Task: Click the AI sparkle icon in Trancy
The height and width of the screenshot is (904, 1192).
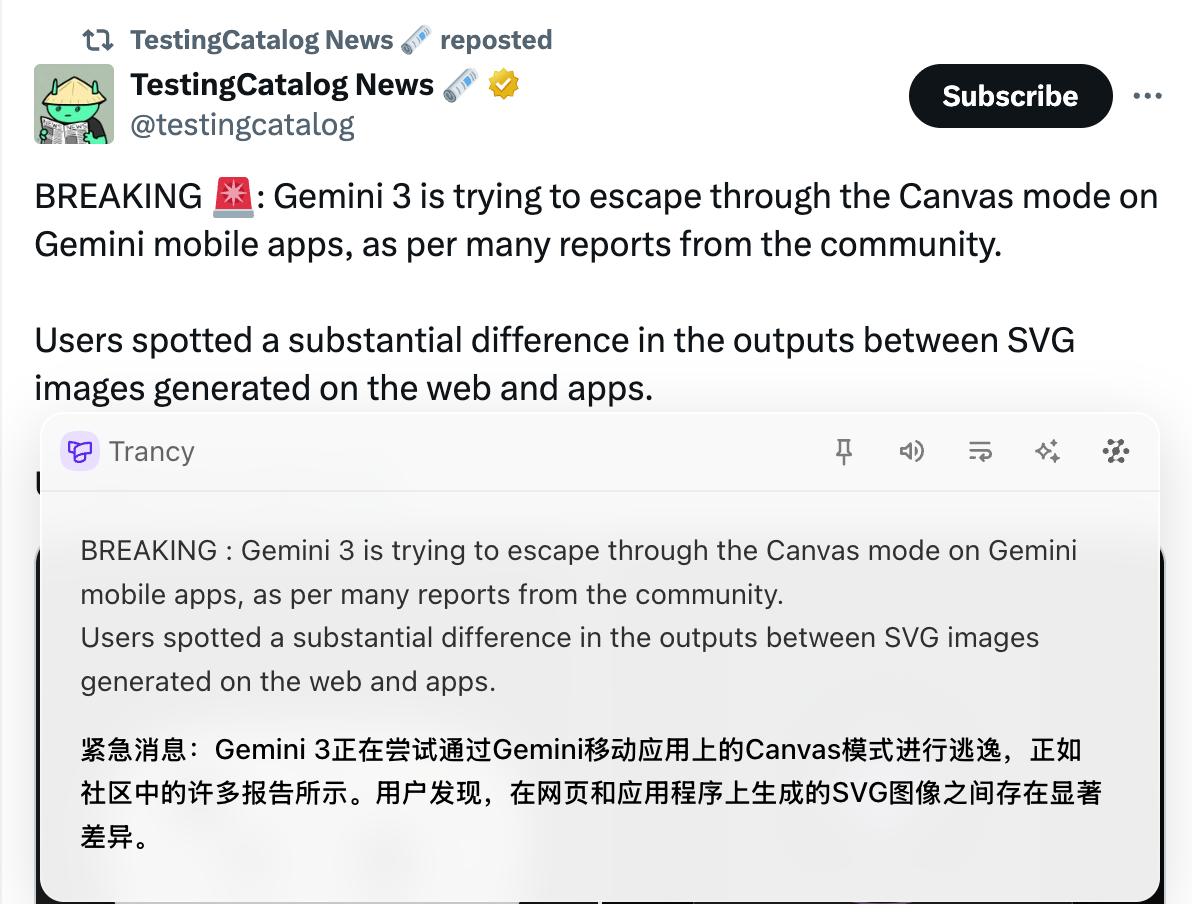Action: [x=1047, y=452]
